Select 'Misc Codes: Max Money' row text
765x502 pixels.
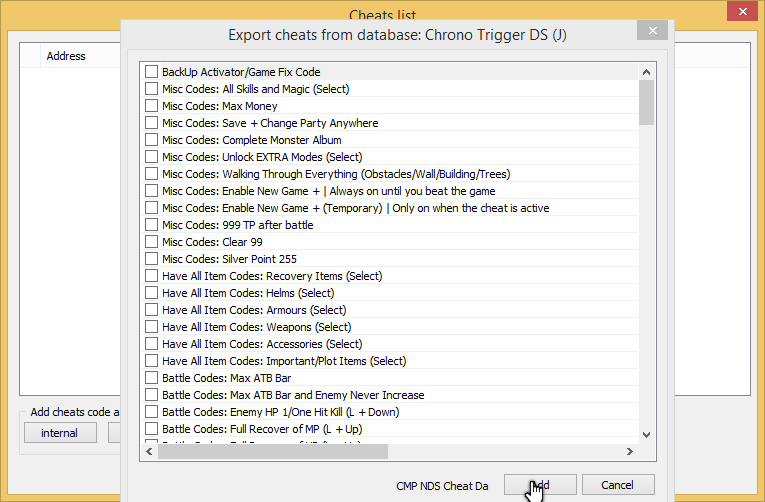(x=220, y=106)
